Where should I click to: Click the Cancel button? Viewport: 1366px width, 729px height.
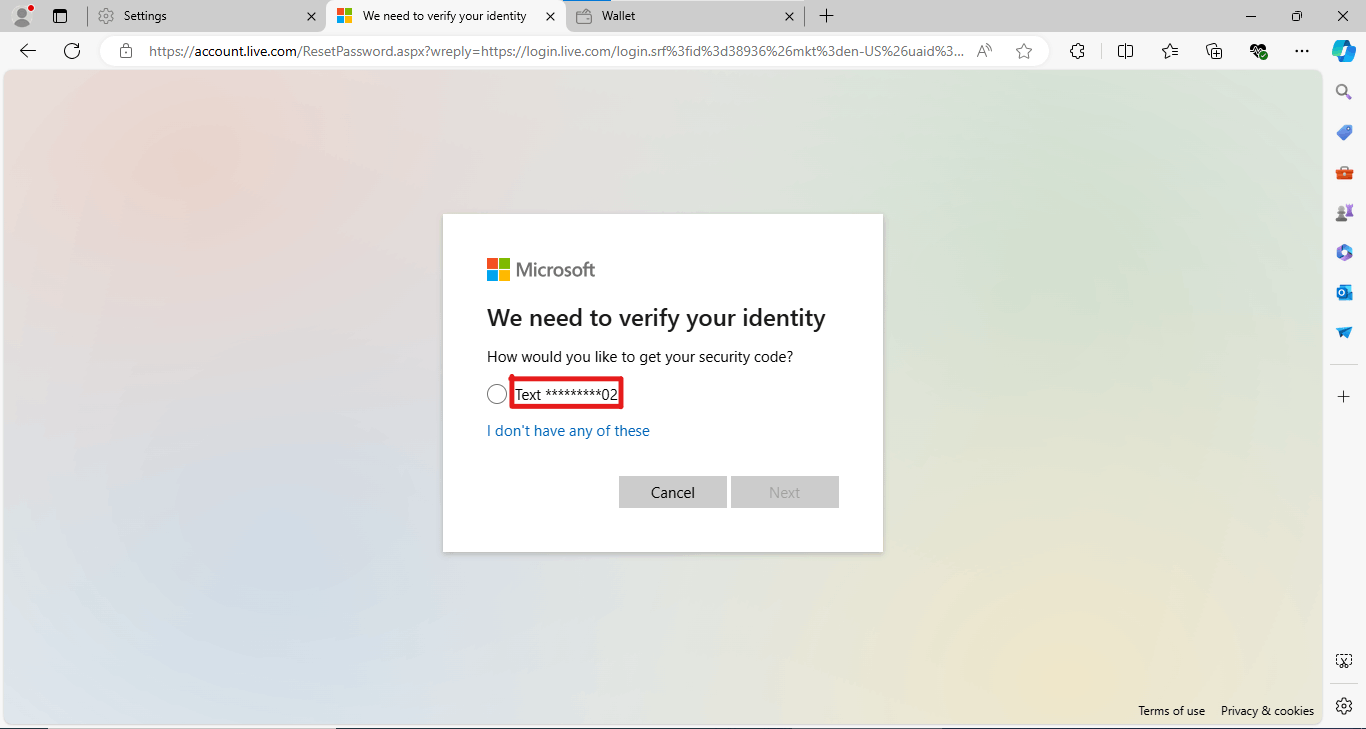click(673, 492)
